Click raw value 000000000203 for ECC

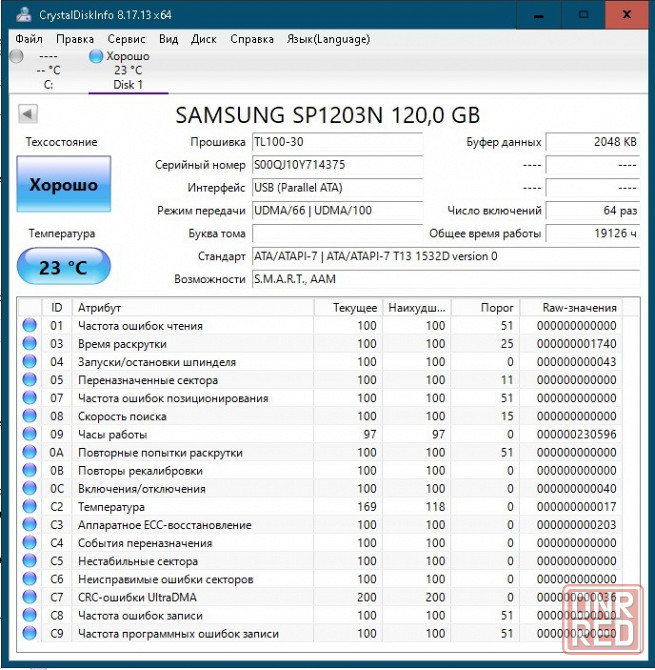[x=576, y=525]
